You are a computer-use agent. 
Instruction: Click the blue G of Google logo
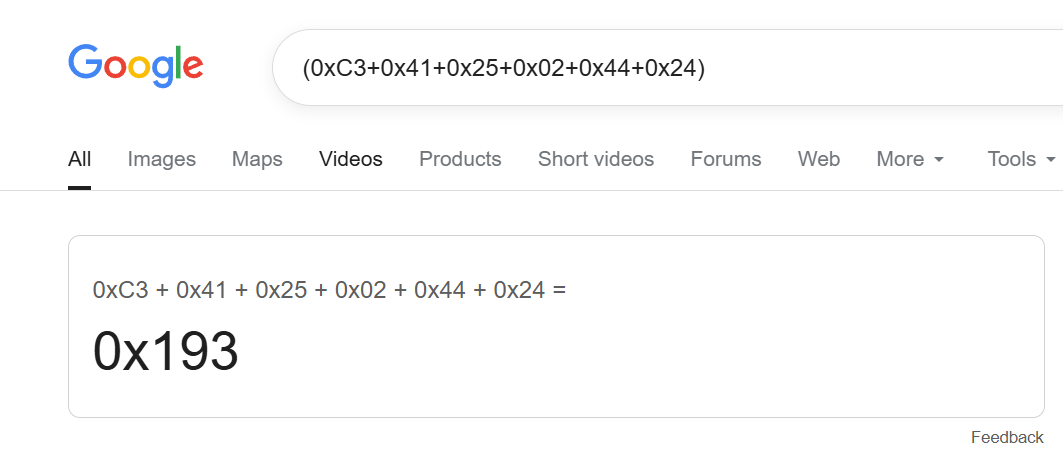pyautogui.click(x=84, y=63)
